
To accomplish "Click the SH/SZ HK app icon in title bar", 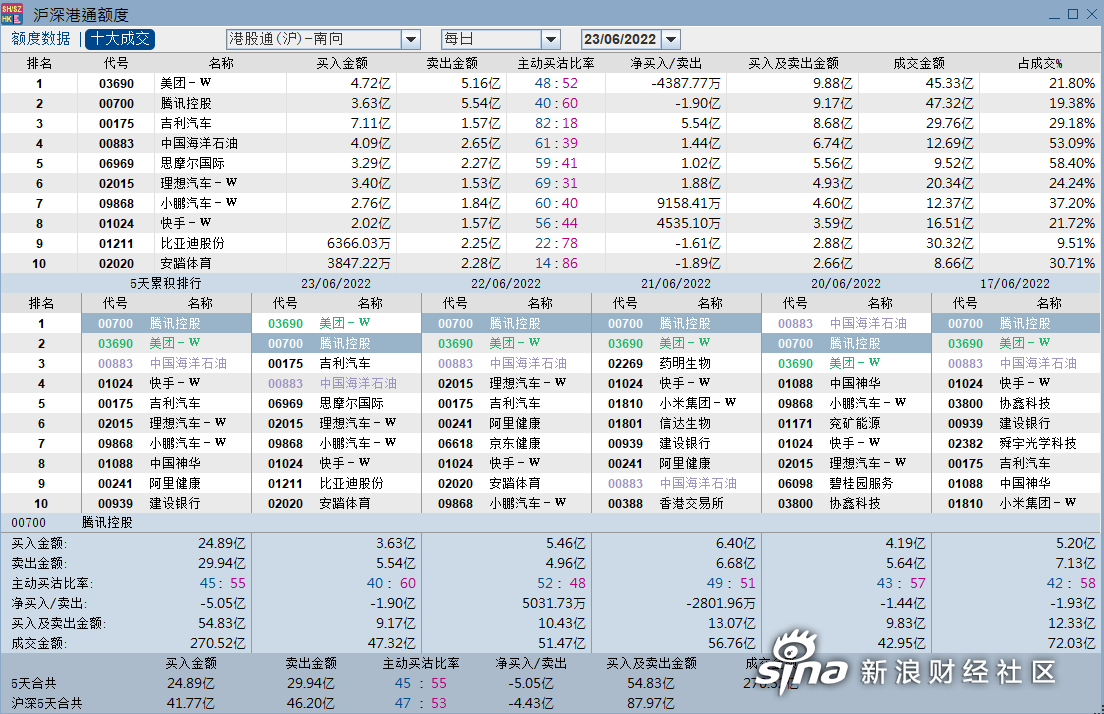I will click(12, 14).
